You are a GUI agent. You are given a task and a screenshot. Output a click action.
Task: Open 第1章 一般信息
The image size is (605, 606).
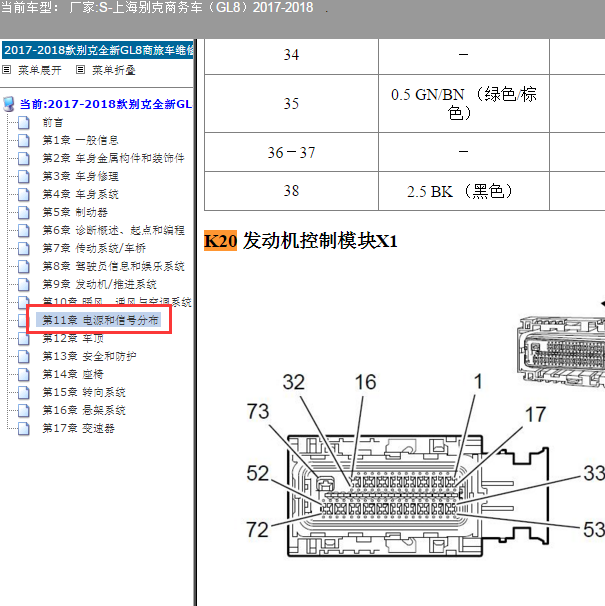coord(80,140)
